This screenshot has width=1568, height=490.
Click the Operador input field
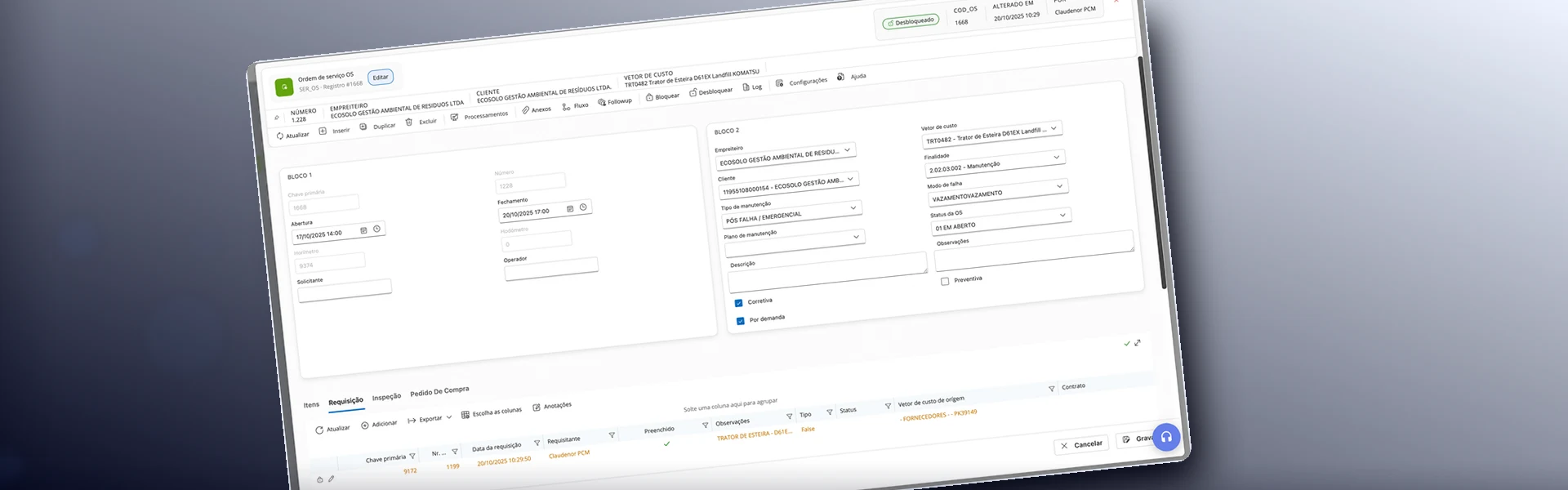point(551,269)
